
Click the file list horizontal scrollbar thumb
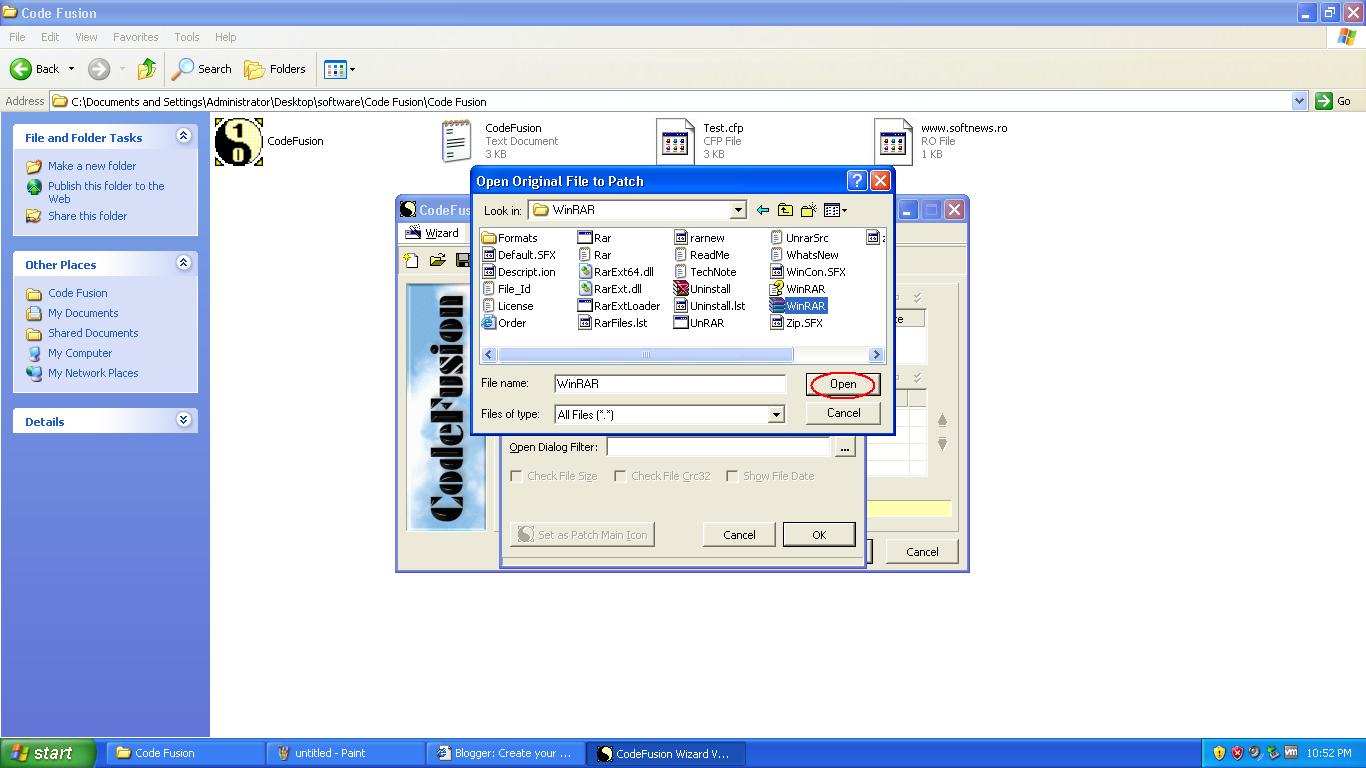(x=646, y=355)
